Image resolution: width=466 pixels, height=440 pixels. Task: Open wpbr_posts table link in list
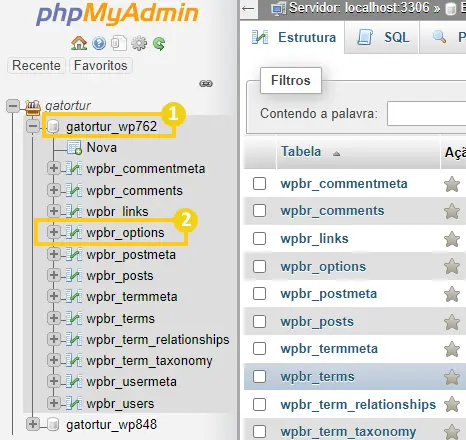pos(317,322)
